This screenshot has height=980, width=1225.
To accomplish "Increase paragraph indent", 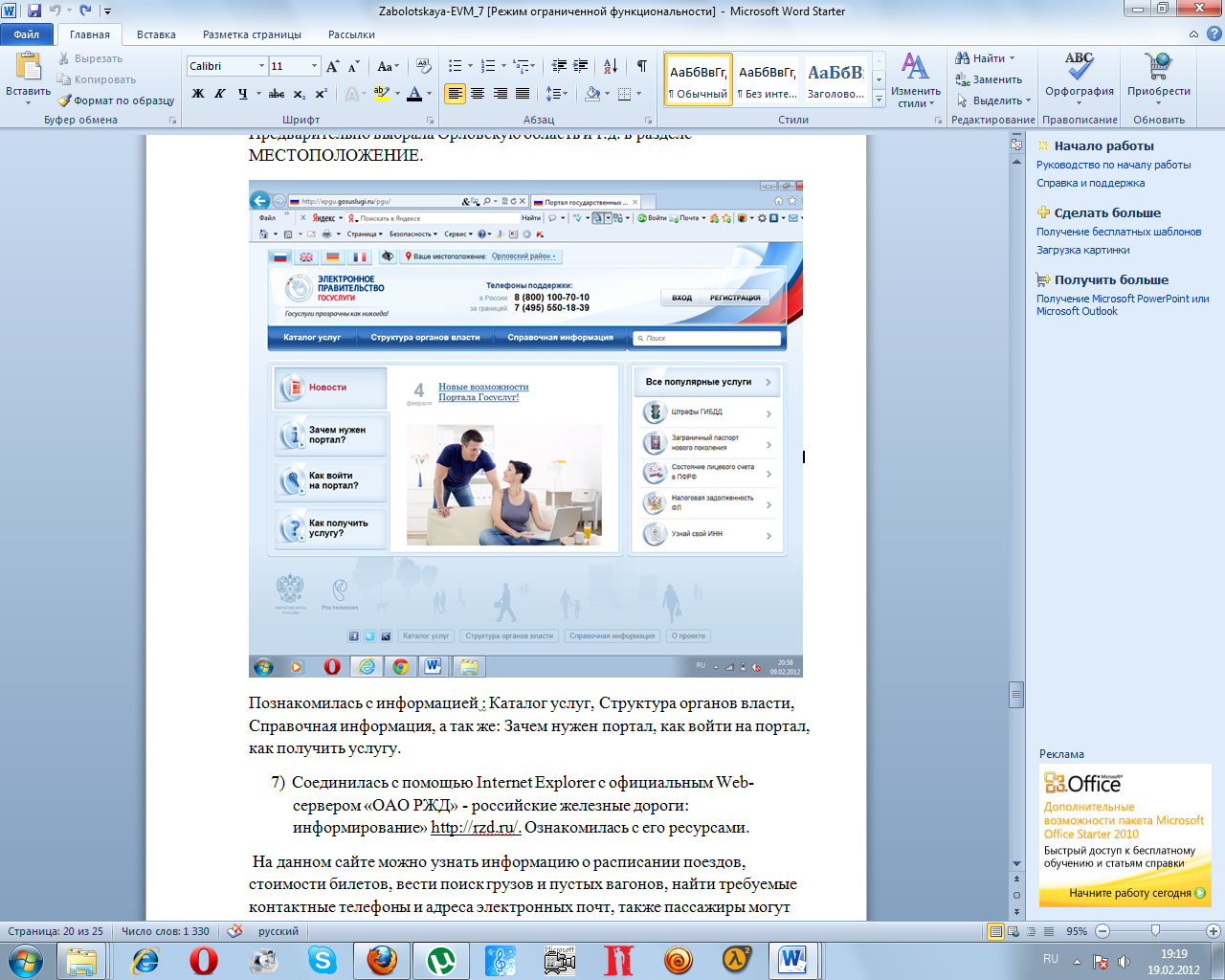I will [x=580, y=66].
